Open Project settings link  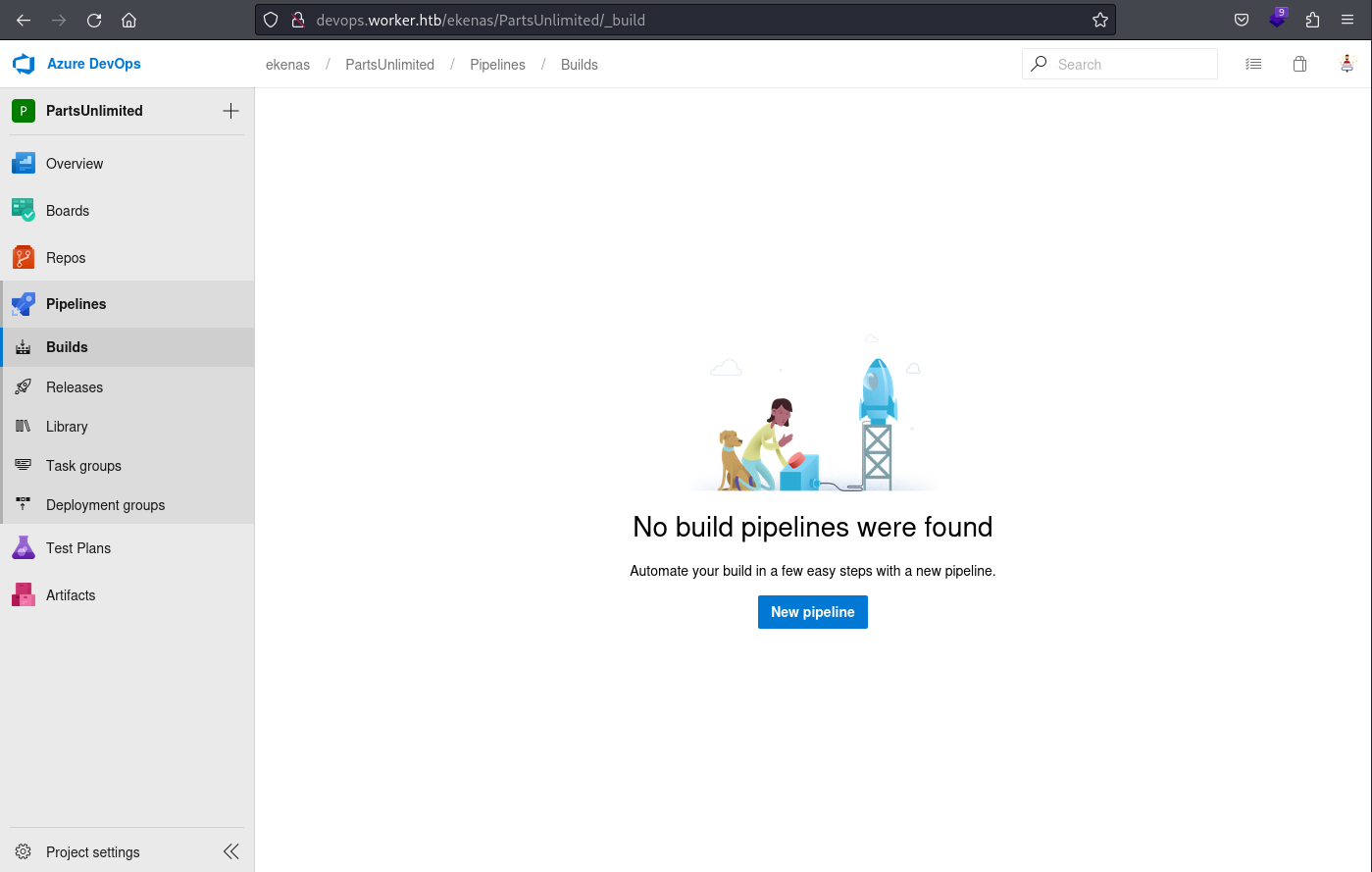(x=93, y=852)
